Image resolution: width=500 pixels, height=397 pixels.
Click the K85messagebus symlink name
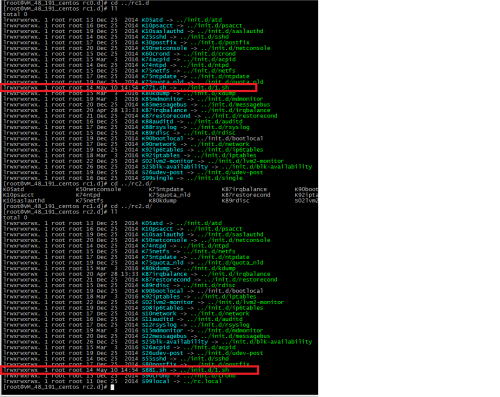[164, 105]
